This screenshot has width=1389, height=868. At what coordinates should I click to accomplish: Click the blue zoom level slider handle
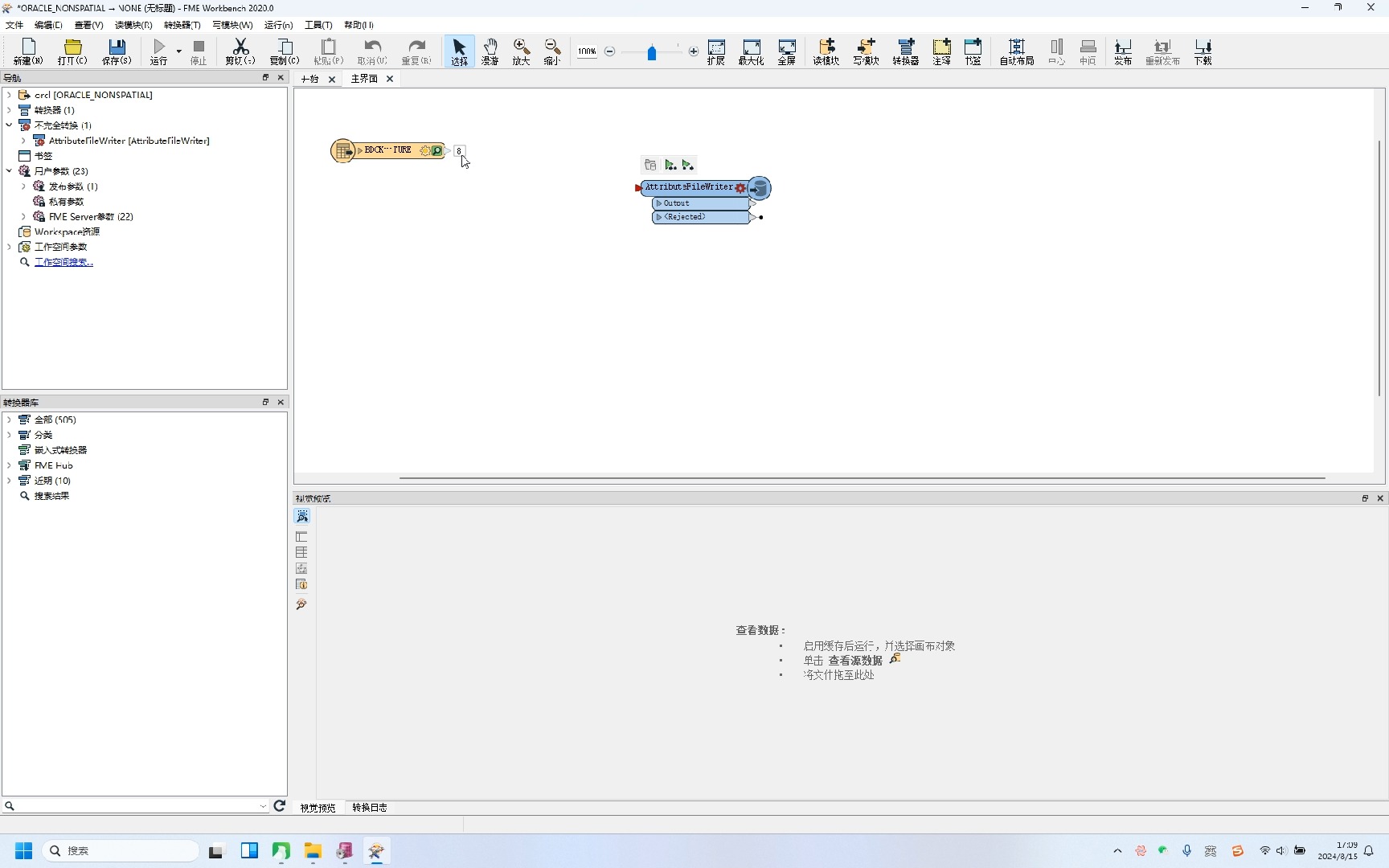(652, 53)
